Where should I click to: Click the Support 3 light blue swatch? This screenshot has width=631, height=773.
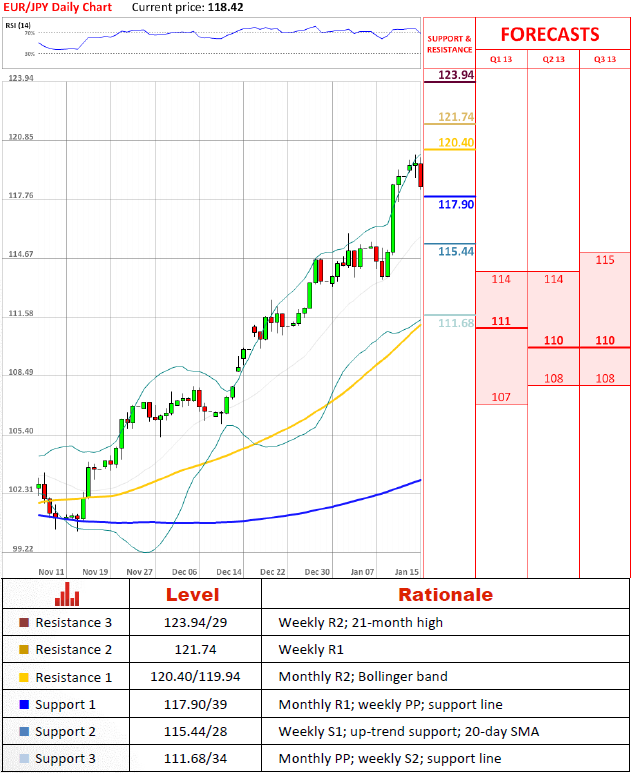[24, 759]
